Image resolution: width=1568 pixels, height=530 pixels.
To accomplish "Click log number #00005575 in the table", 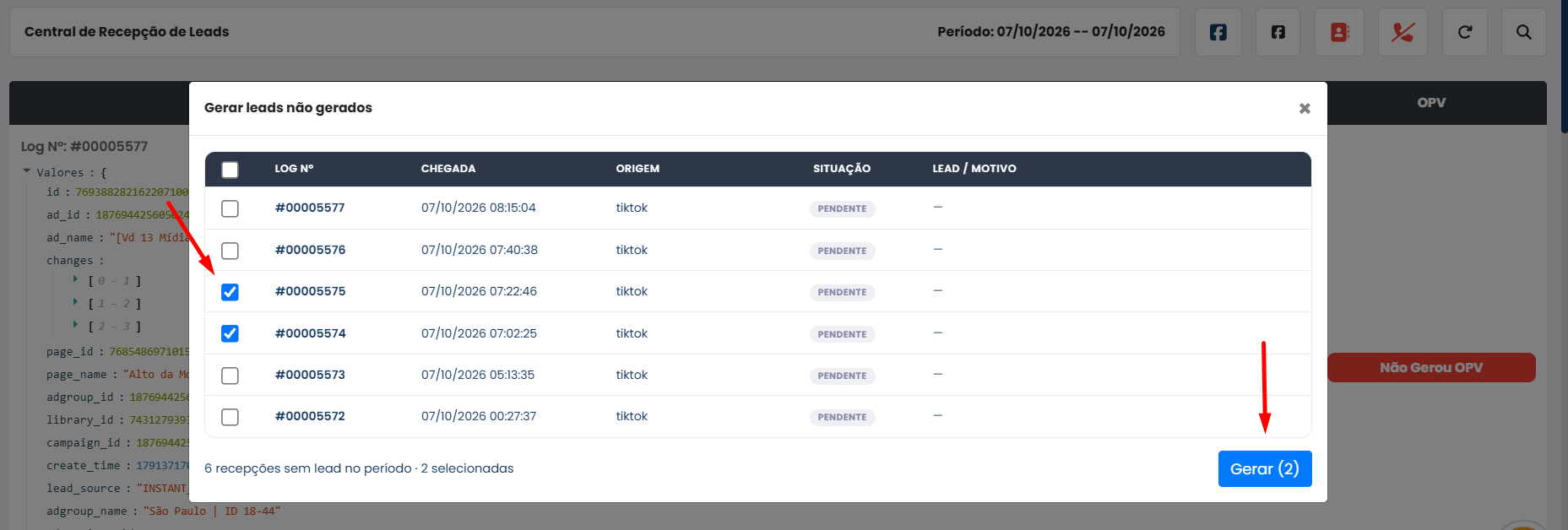I will pos(310,291).
